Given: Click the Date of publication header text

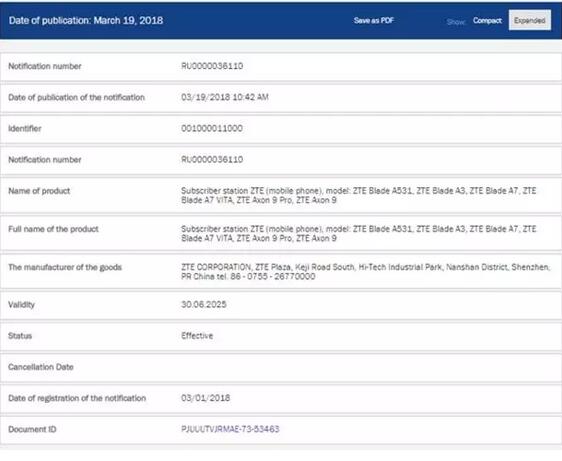Looking at the screenshot, I should pyautogui.click(x=86, y=20).
